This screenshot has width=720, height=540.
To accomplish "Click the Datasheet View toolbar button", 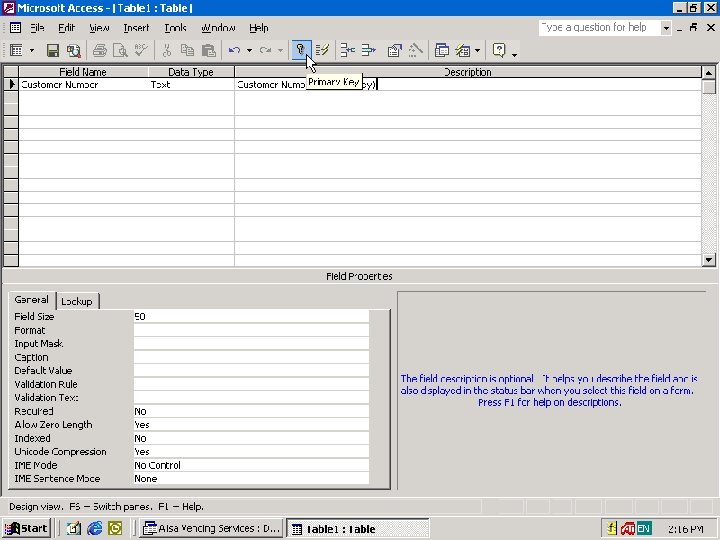I will click(x=16, y=50).
